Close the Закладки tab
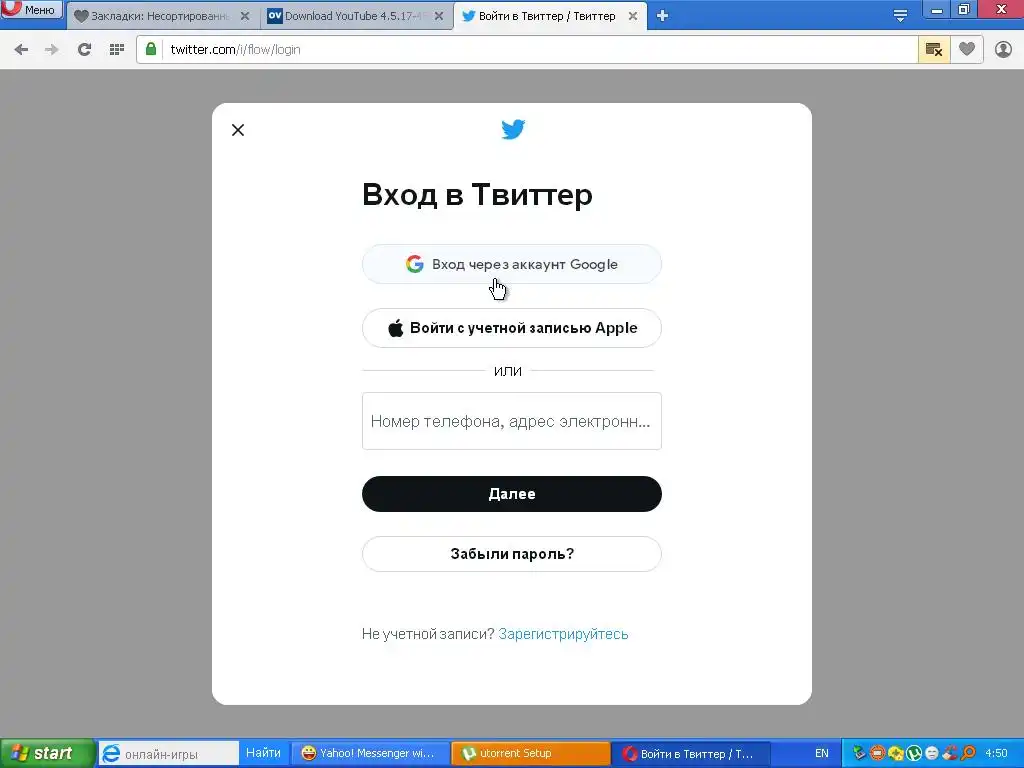Screen dimensions: 1024x768 click(x=245, y=16)
